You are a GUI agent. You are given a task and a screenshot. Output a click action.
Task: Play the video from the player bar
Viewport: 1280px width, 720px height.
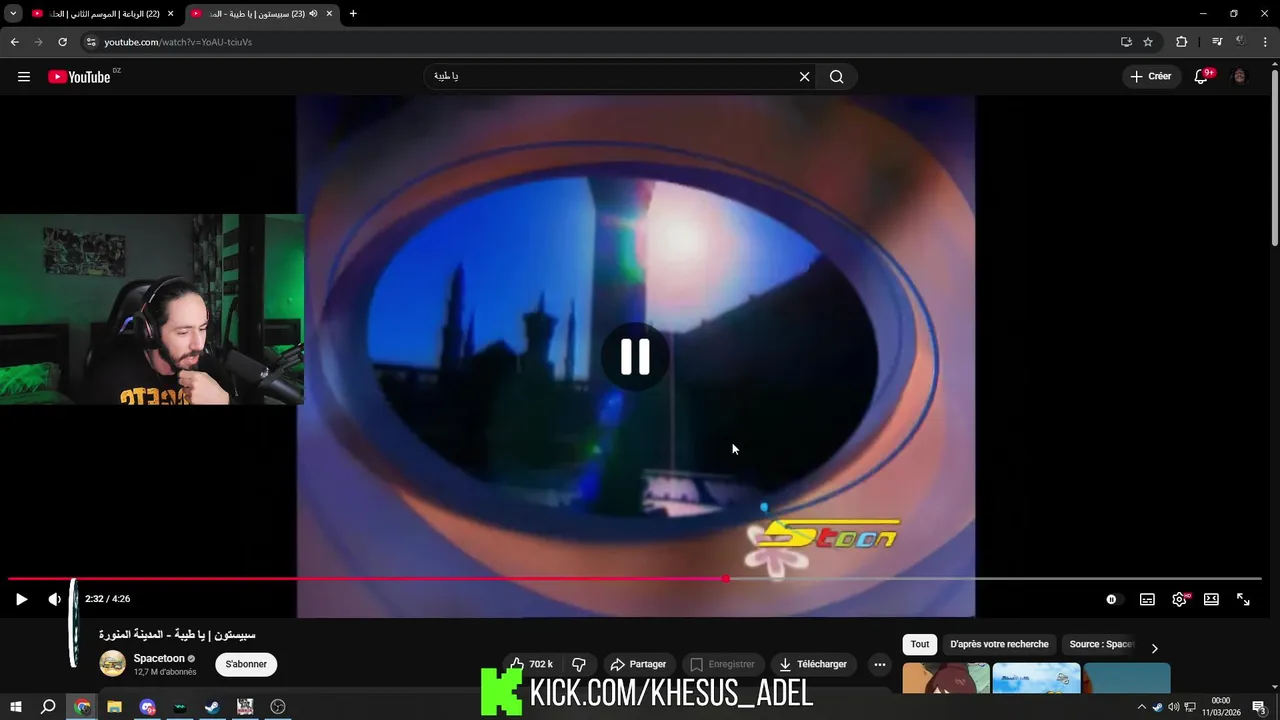pyautogui.click(x=21, y=599)
